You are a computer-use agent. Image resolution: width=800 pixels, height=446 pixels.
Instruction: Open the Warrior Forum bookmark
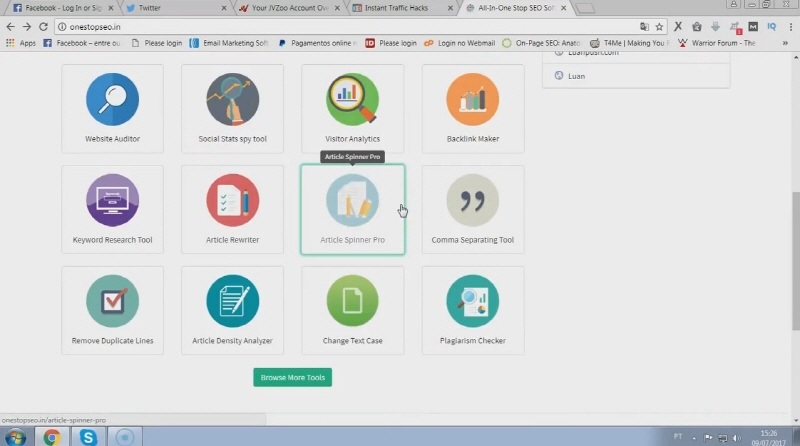[x=717, y=43]
